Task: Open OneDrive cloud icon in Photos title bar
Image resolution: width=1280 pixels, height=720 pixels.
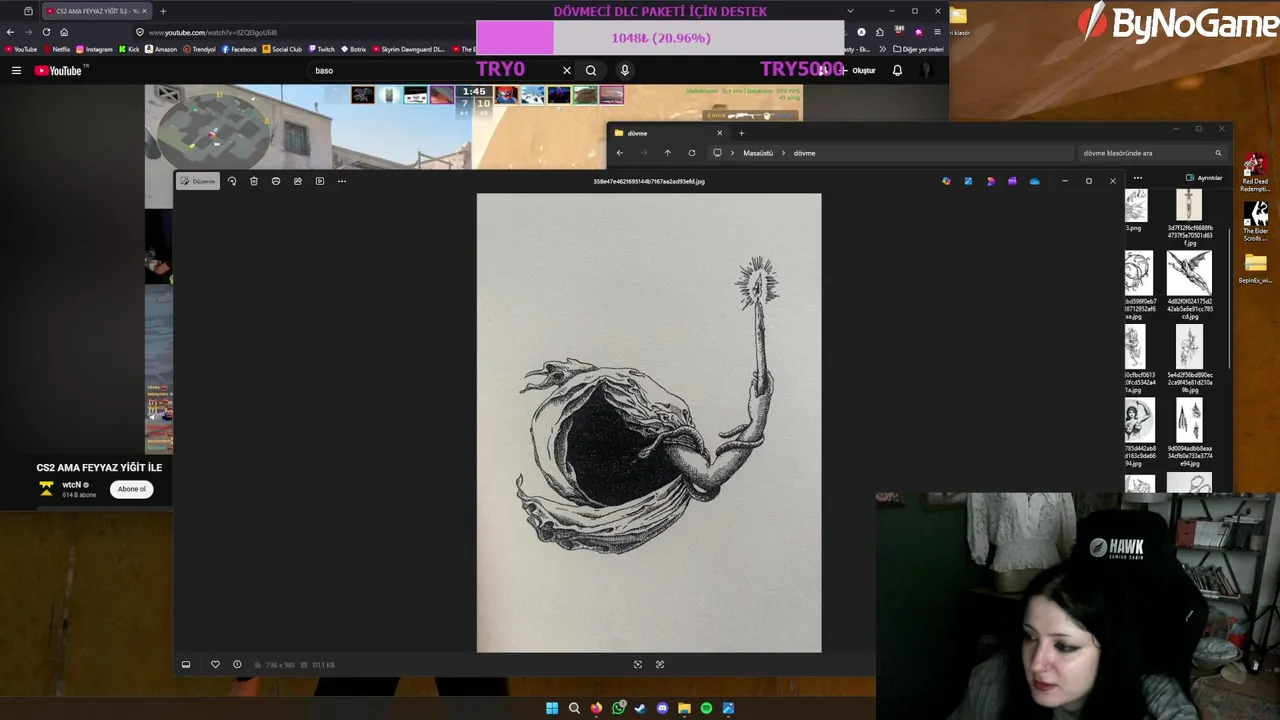Action: [x=1034, y=181]
